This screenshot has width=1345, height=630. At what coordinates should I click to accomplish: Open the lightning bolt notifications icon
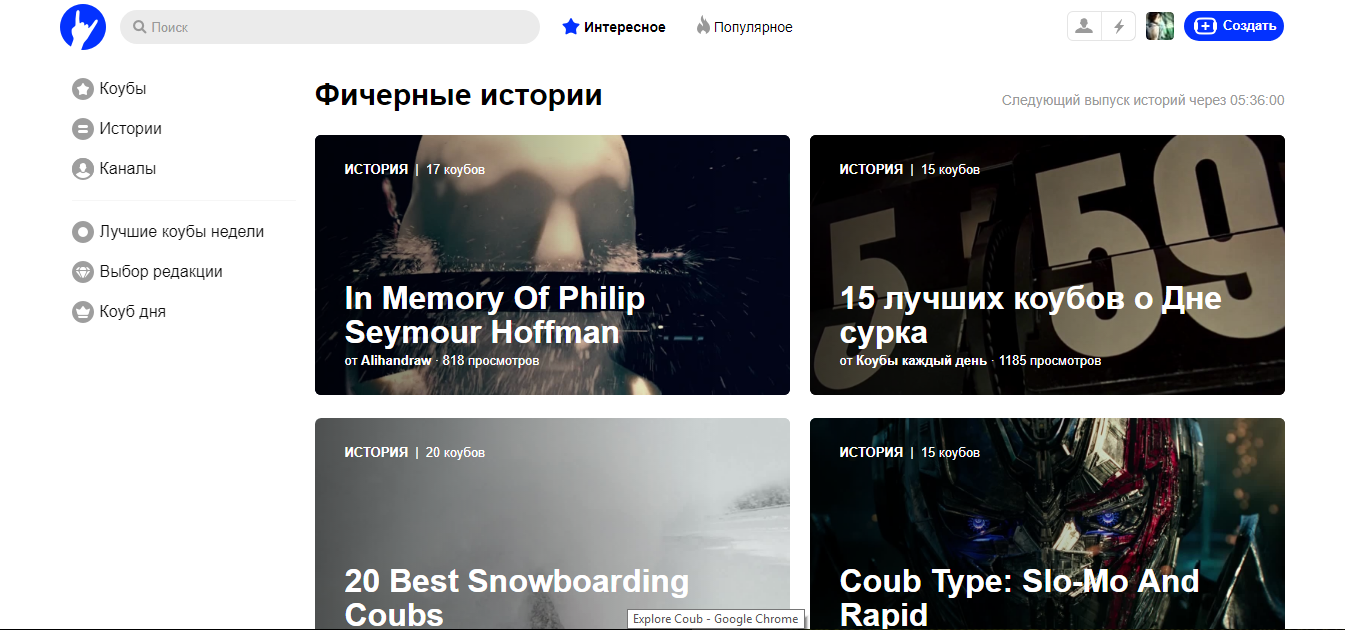(1118, 27)
